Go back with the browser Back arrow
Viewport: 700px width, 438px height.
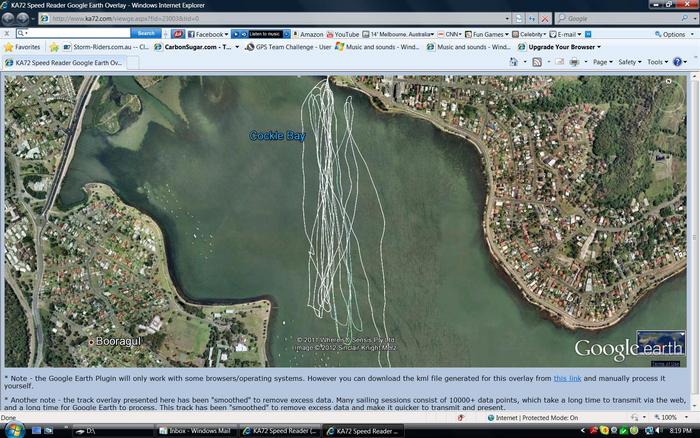tap(7, 19)
